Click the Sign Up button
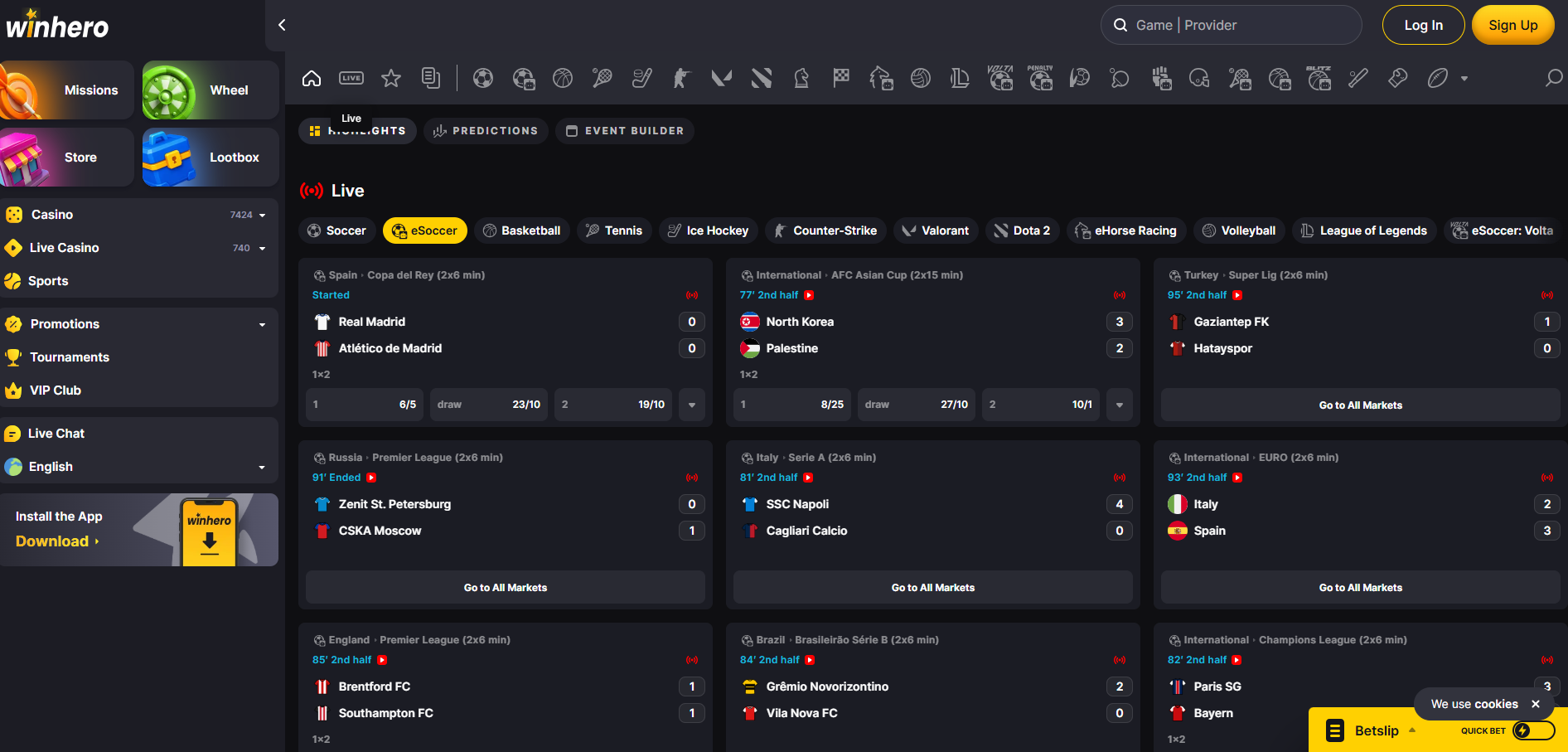Image resolution: width=1568 pixels, height=752 pixels. (x=1512, y=25)
